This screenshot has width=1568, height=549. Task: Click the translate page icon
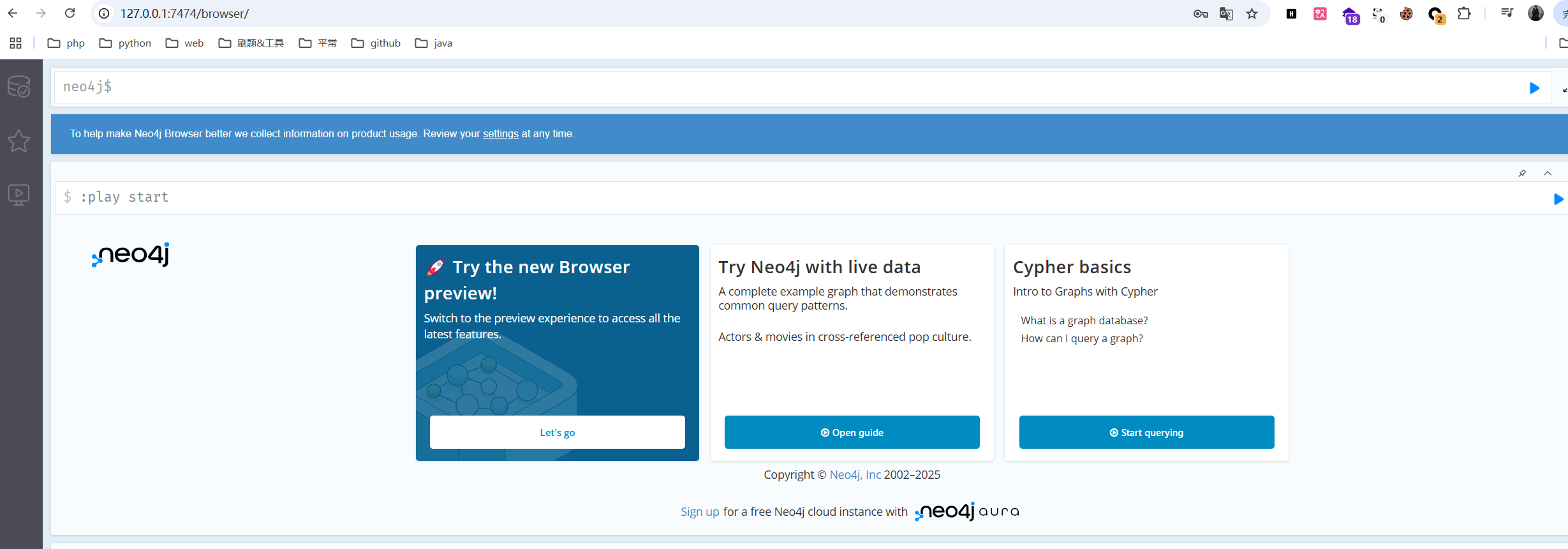[x=1226, y=13]
